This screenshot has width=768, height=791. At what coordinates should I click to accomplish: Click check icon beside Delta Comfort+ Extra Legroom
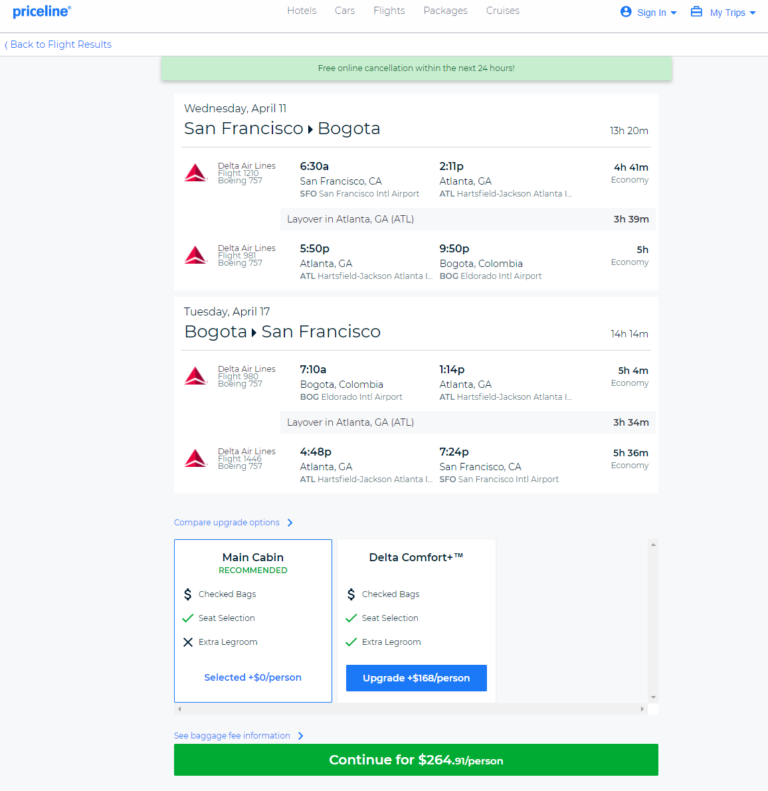pos(351,642)
